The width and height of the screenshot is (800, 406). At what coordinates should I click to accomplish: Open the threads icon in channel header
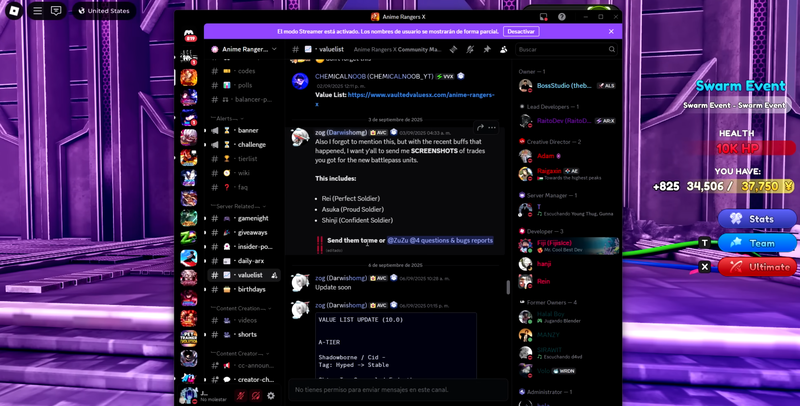(453, 49)
